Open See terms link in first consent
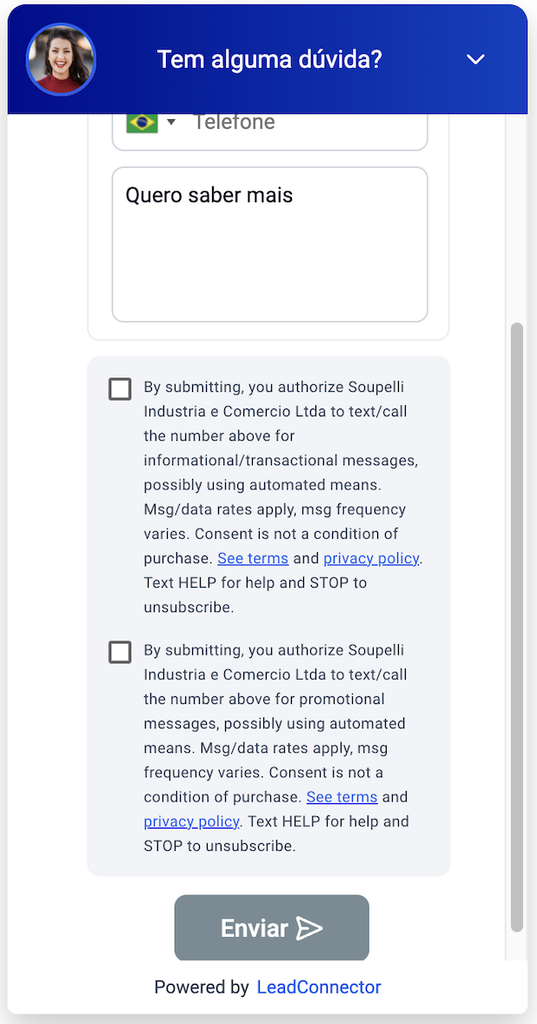Viewport: 537px width, 1024px height. coord(253,558)
